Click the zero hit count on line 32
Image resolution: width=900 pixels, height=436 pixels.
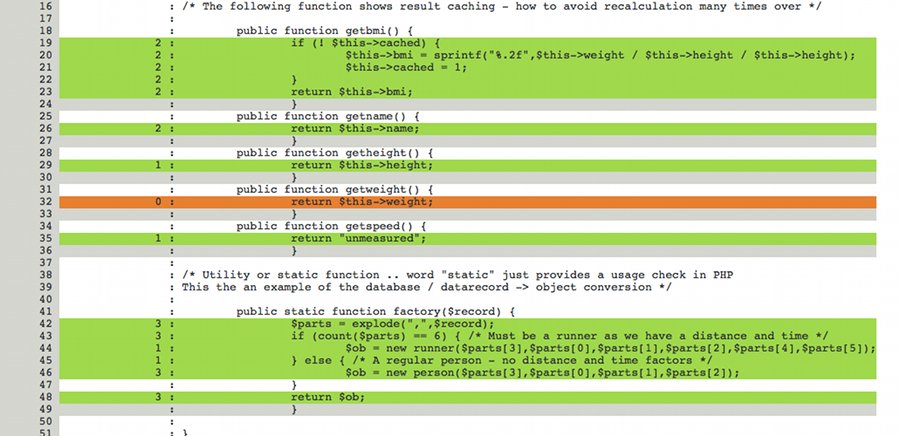point(159,202)
